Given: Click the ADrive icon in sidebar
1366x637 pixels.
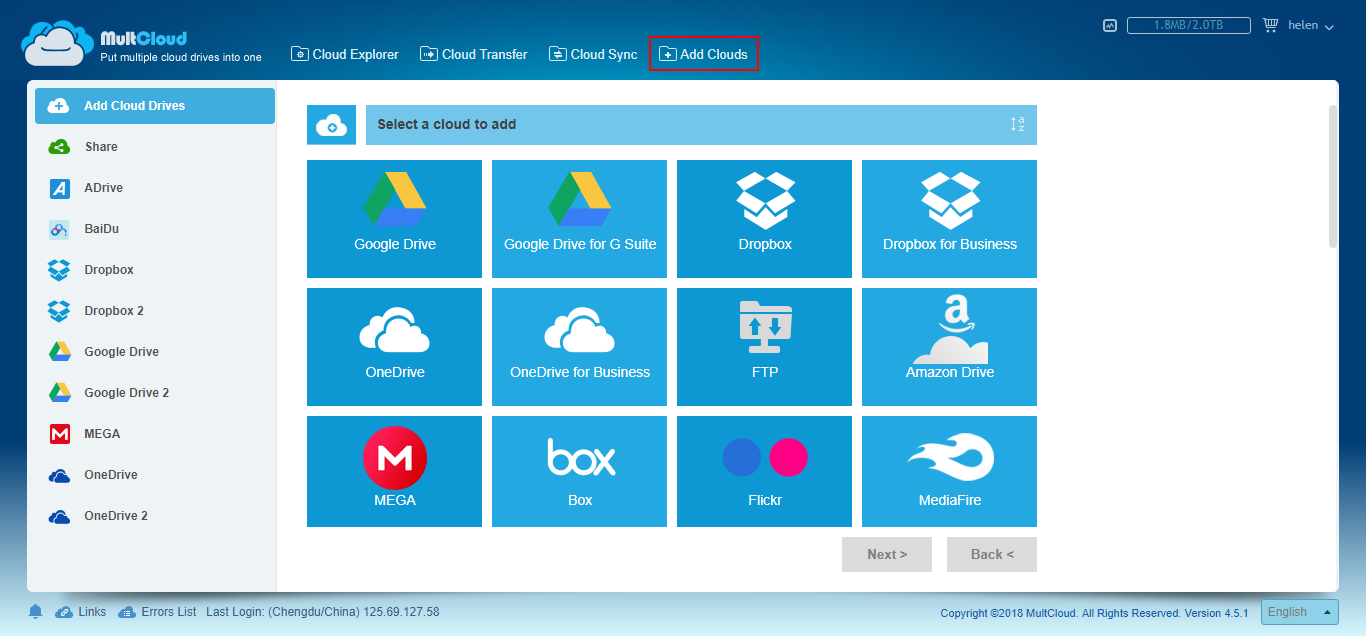Looking at the screenshot, I should click(x=59, y=188).
